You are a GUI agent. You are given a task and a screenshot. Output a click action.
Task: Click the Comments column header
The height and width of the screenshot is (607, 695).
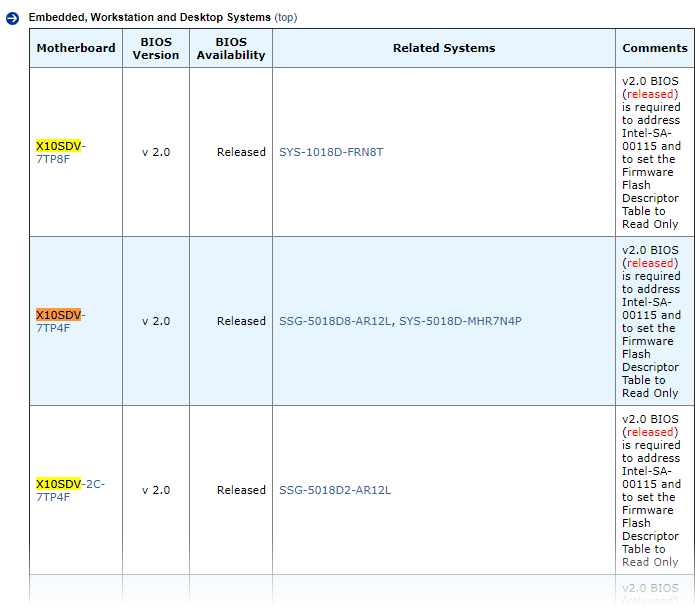(655, 48)
